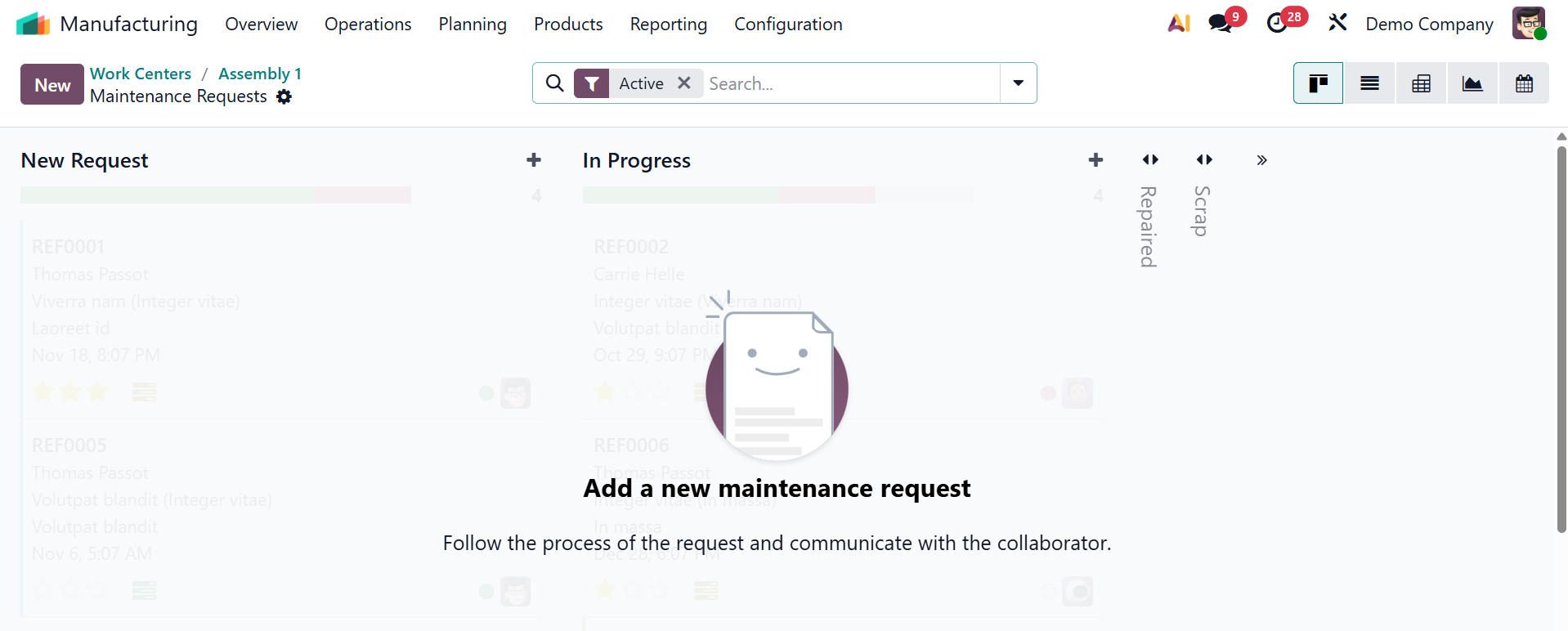This screenshot has height=631, width=1568.
Task: Select the kanban view
Action: [1318, 83]
